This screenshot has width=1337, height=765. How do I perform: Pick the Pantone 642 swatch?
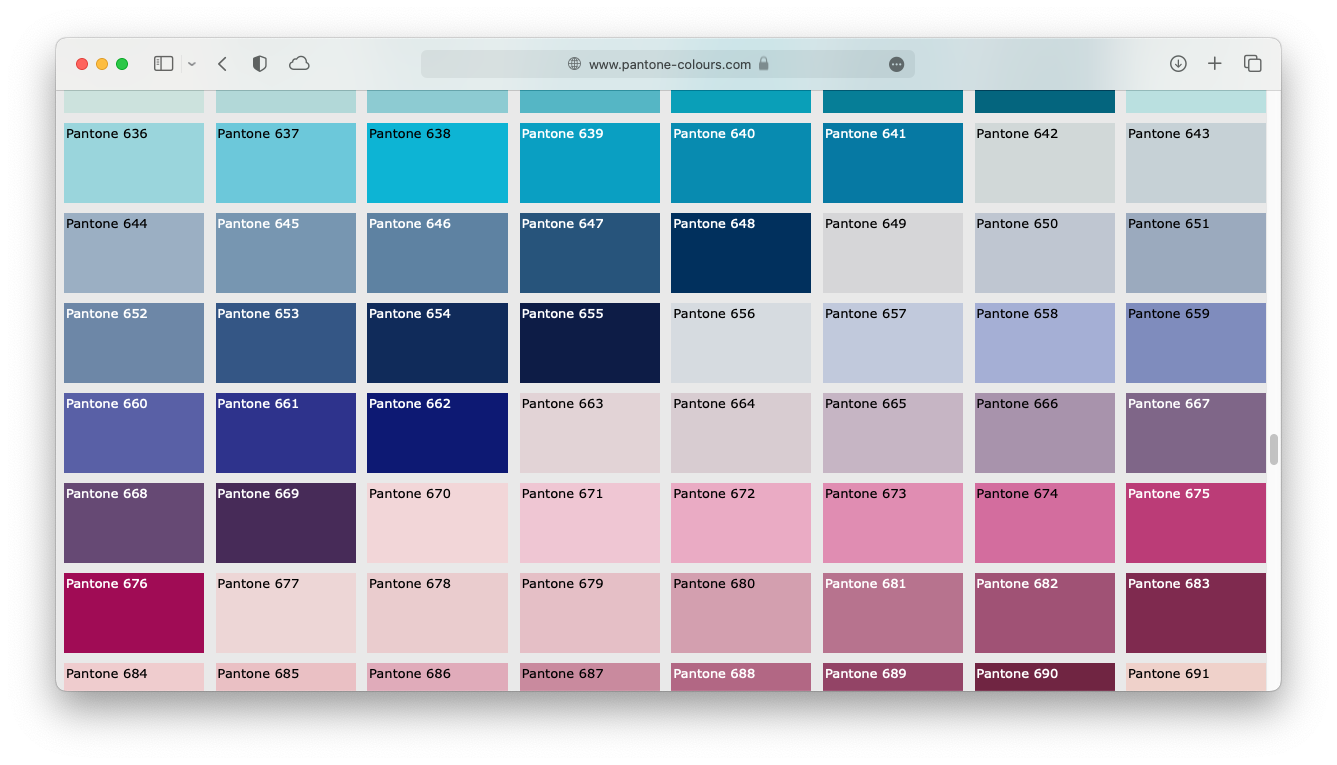(1045, 163)
